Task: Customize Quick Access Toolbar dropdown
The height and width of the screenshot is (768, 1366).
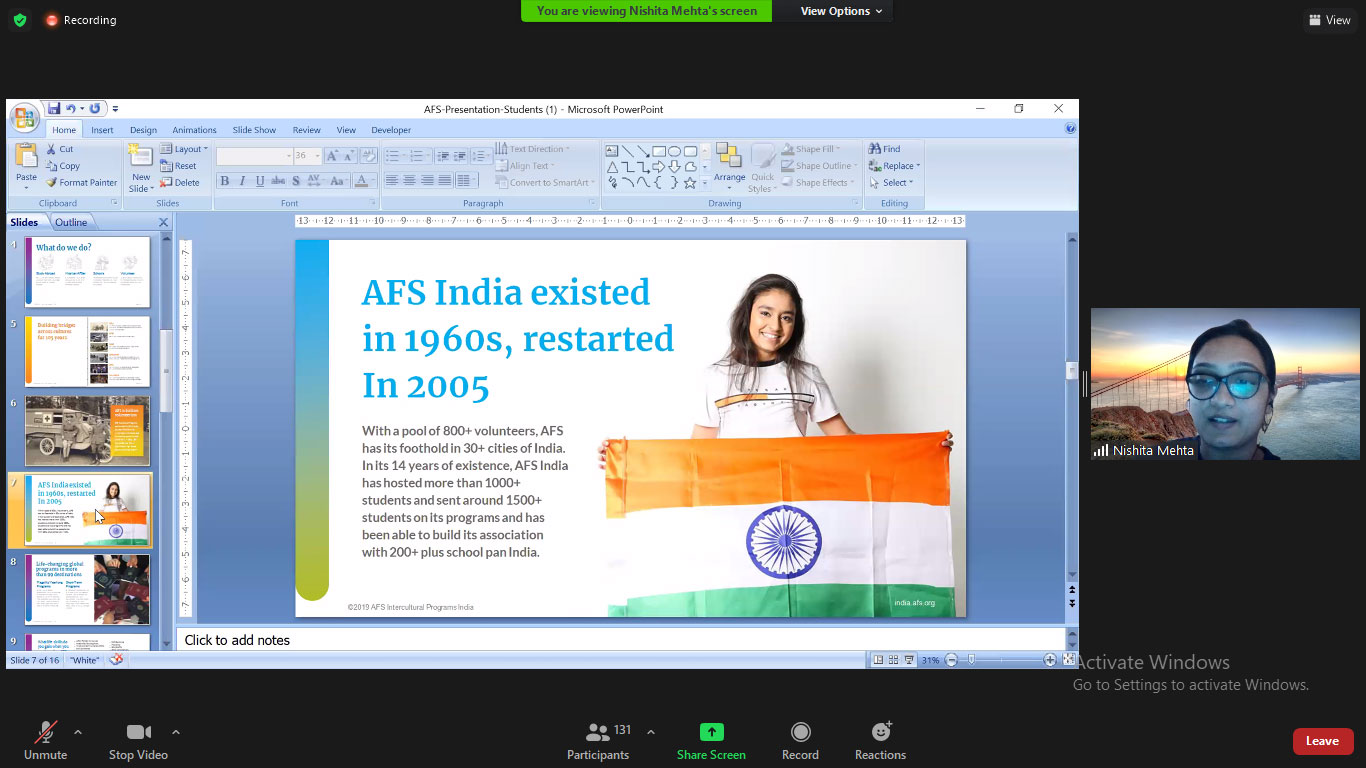Action: click(115, 109)
